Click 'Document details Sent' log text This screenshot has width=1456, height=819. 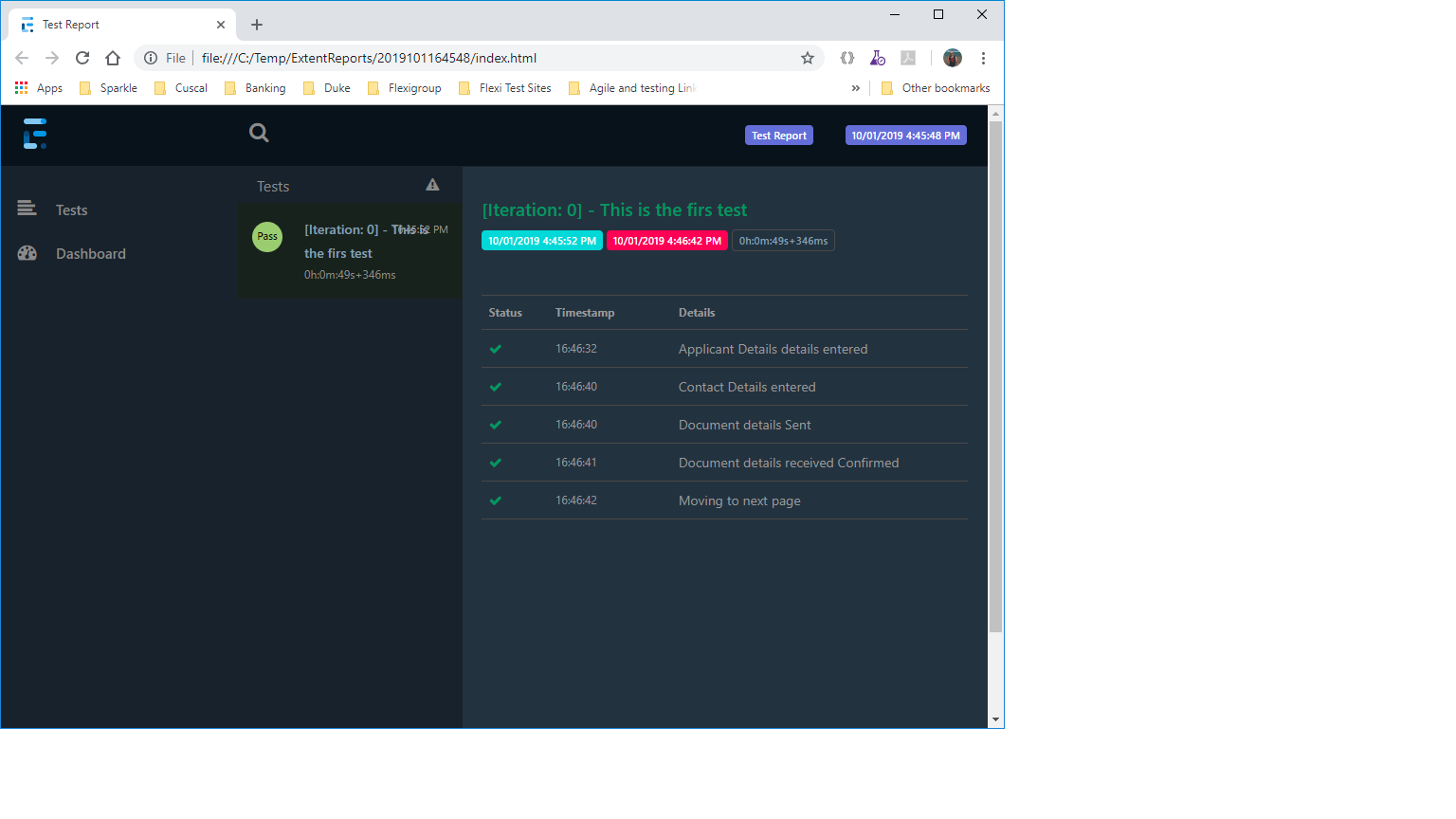(744, 425)
